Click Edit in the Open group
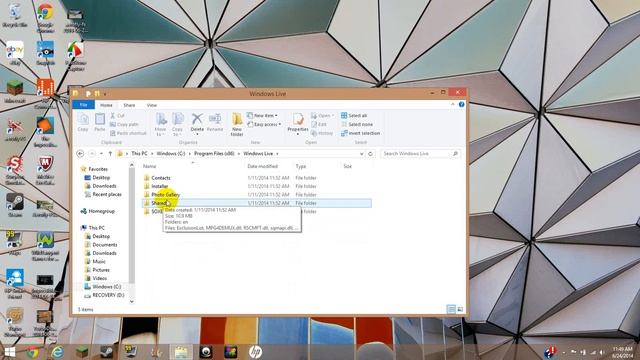The width and height of the screenshot is (640, 360). (x=319, y=124)
